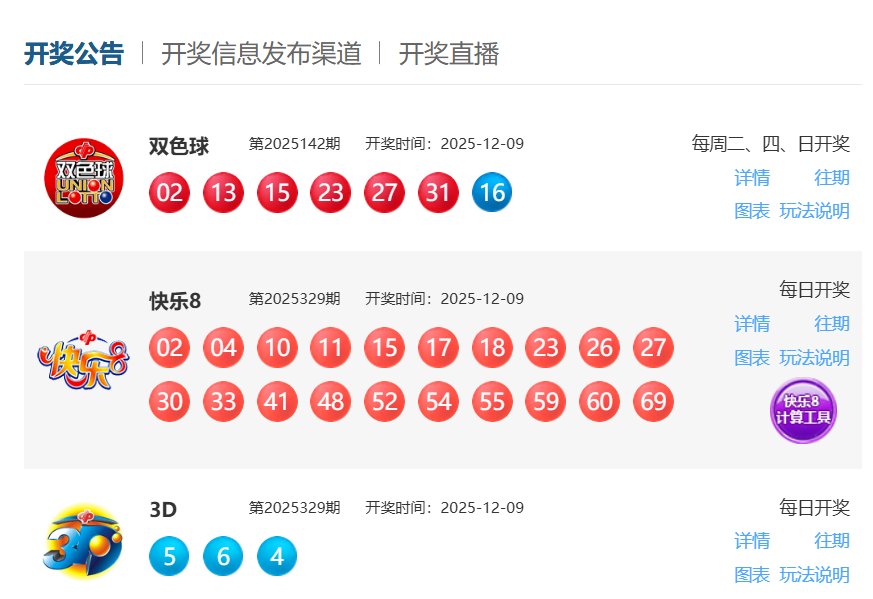View 往期 results for 3D
873x599 pixels.
(832, 541)
